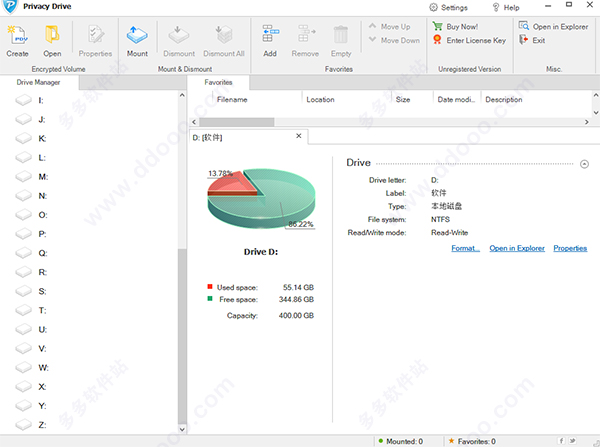Screen dimensions: 600x447
Task: Sort by Date modified column
Action: (x=456, y=100)
